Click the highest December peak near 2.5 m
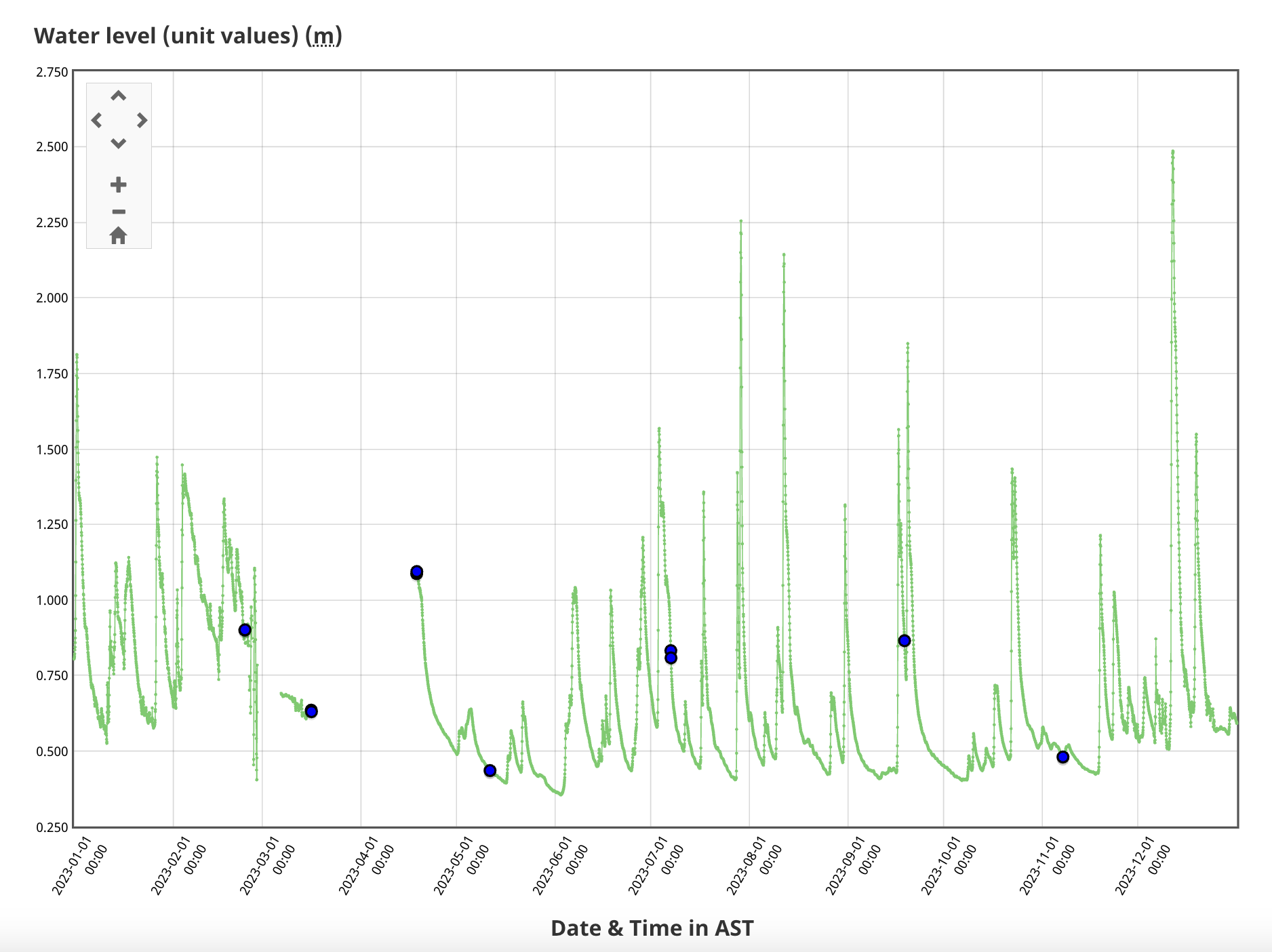Viewport: 1272px width, 952px height. click(1172, 153)
